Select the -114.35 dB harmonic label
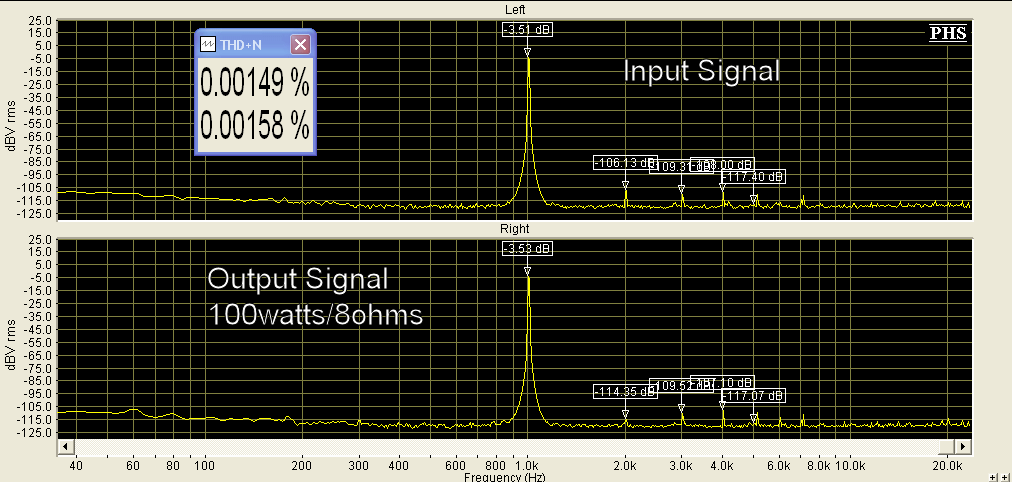The height and width of the screenshot is (482, 1012). 625,392
